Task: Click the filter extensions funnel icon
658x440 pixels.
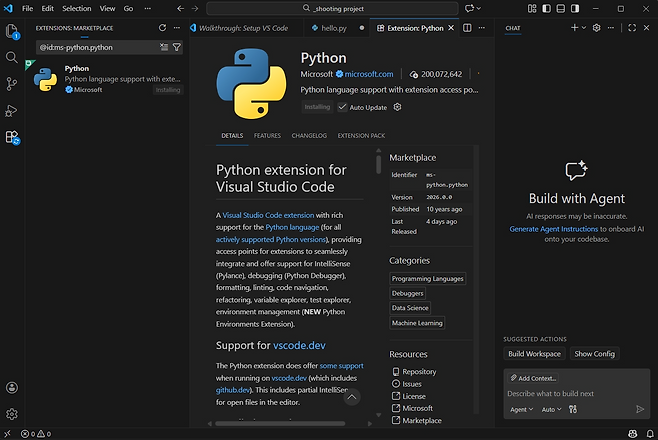Action: pos(177,47)
